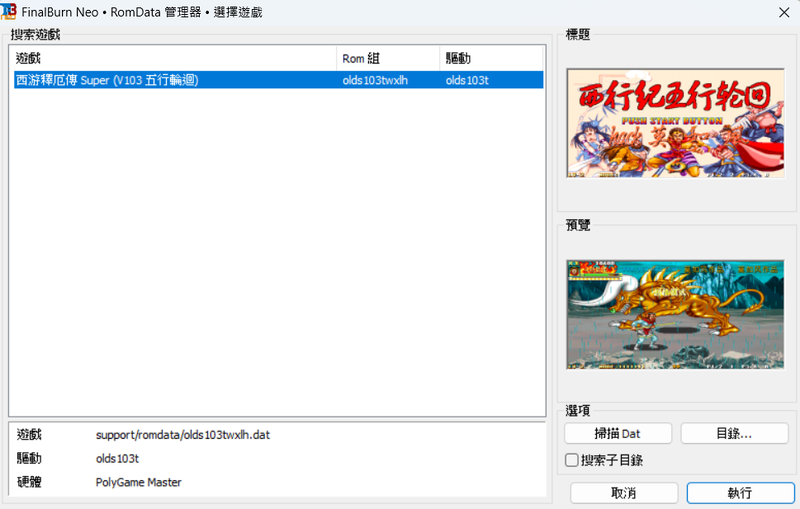This screenshot has height=509, width=800.
Task: Open the 目錄... directory button
Action: [734, 434]
